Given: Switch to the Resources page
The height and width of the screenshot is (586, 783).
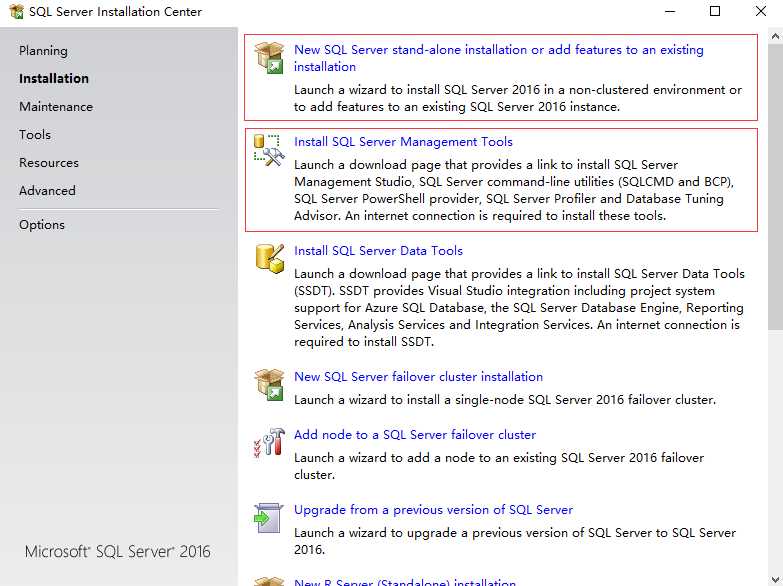Looking at the screenshot, I should click(x=49, y=162).
